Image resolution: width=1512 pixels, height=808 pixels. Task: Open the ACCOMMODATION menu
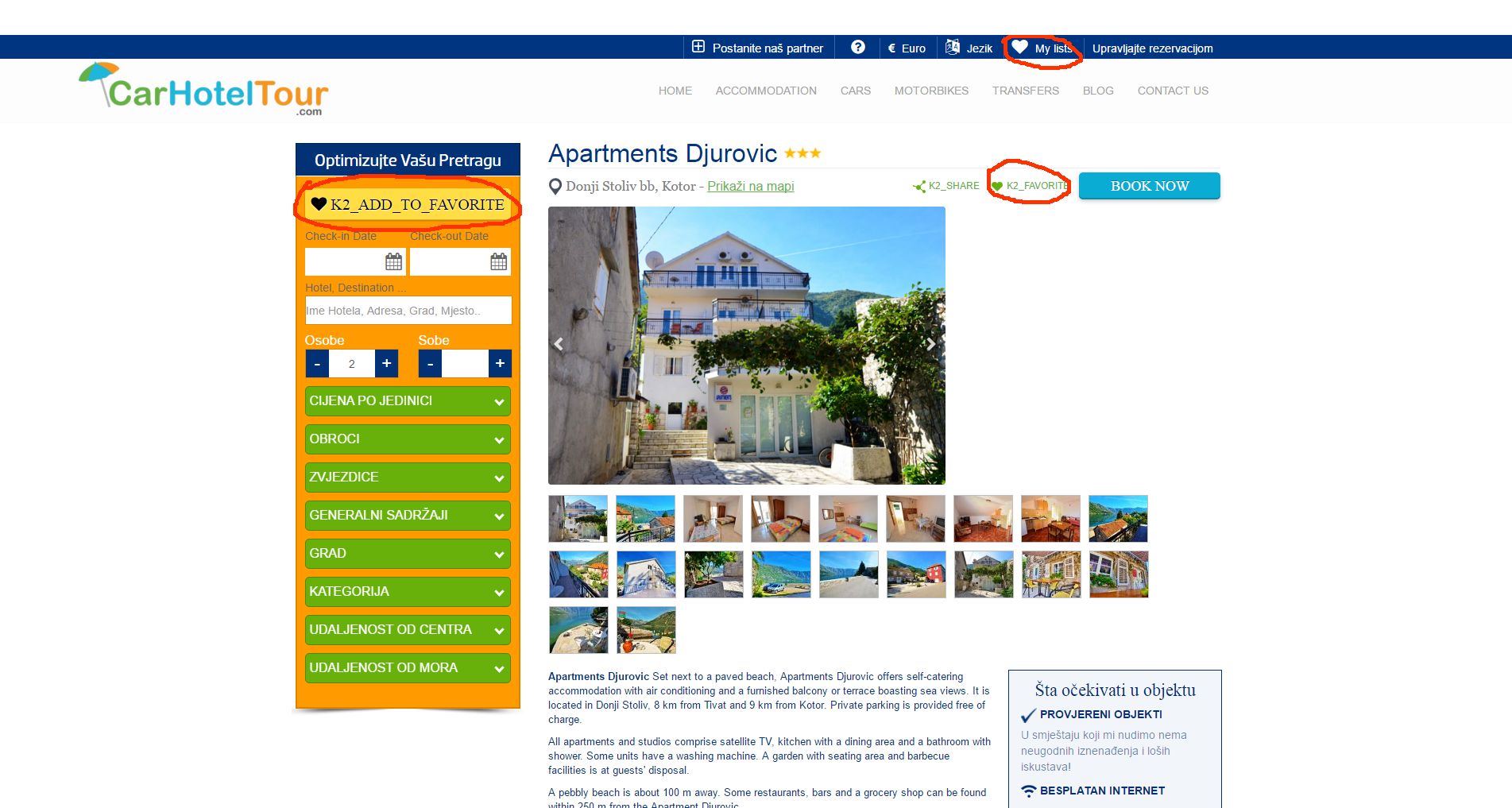tap(765, 91)
